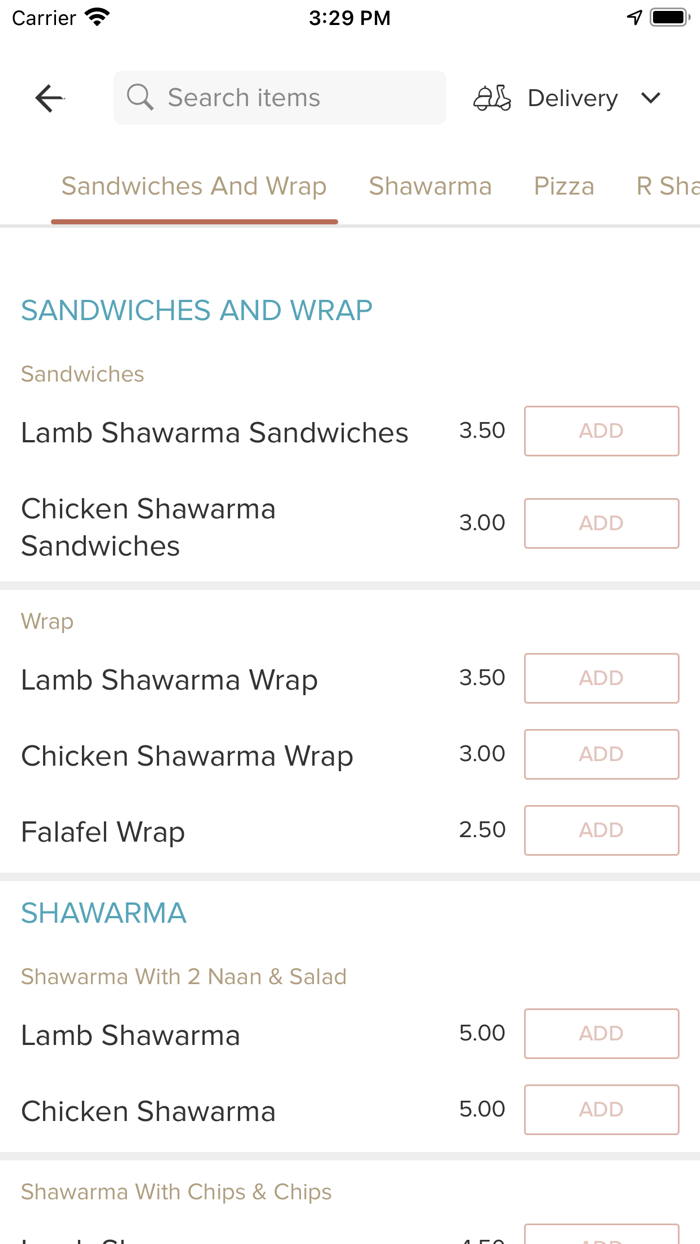The image size is (700, 1244).
Task: Add the Falafel Wrap item
Action: click(x=601, y=830)
